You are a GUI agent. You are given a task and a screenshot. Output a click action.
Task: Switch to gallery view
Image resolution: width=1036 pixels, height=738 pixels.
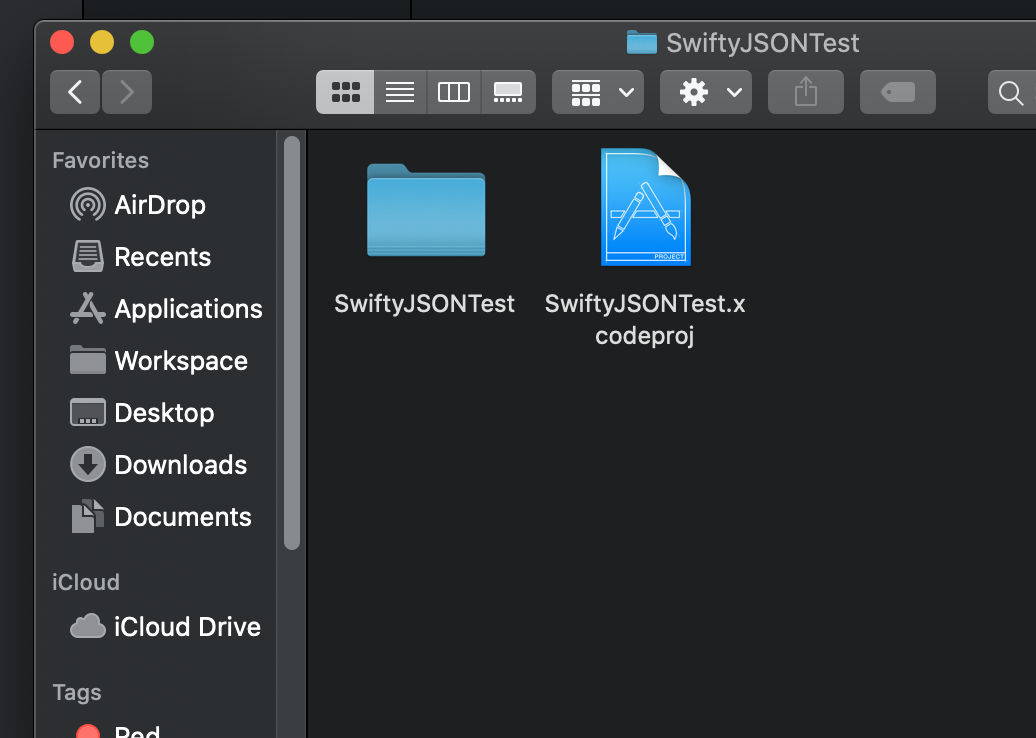click(x=508, y=92)
